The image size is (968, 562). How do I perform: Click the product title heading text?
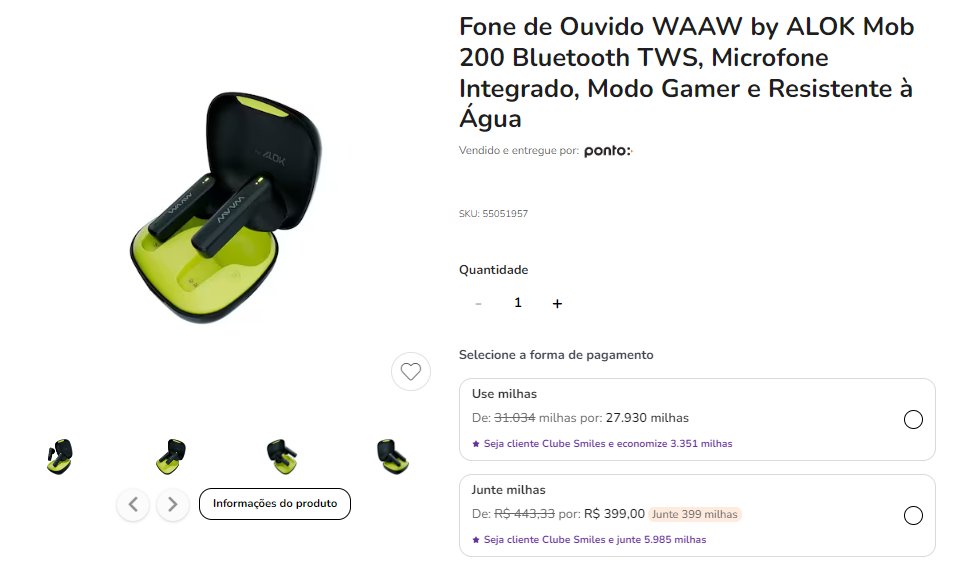[686, 72]
